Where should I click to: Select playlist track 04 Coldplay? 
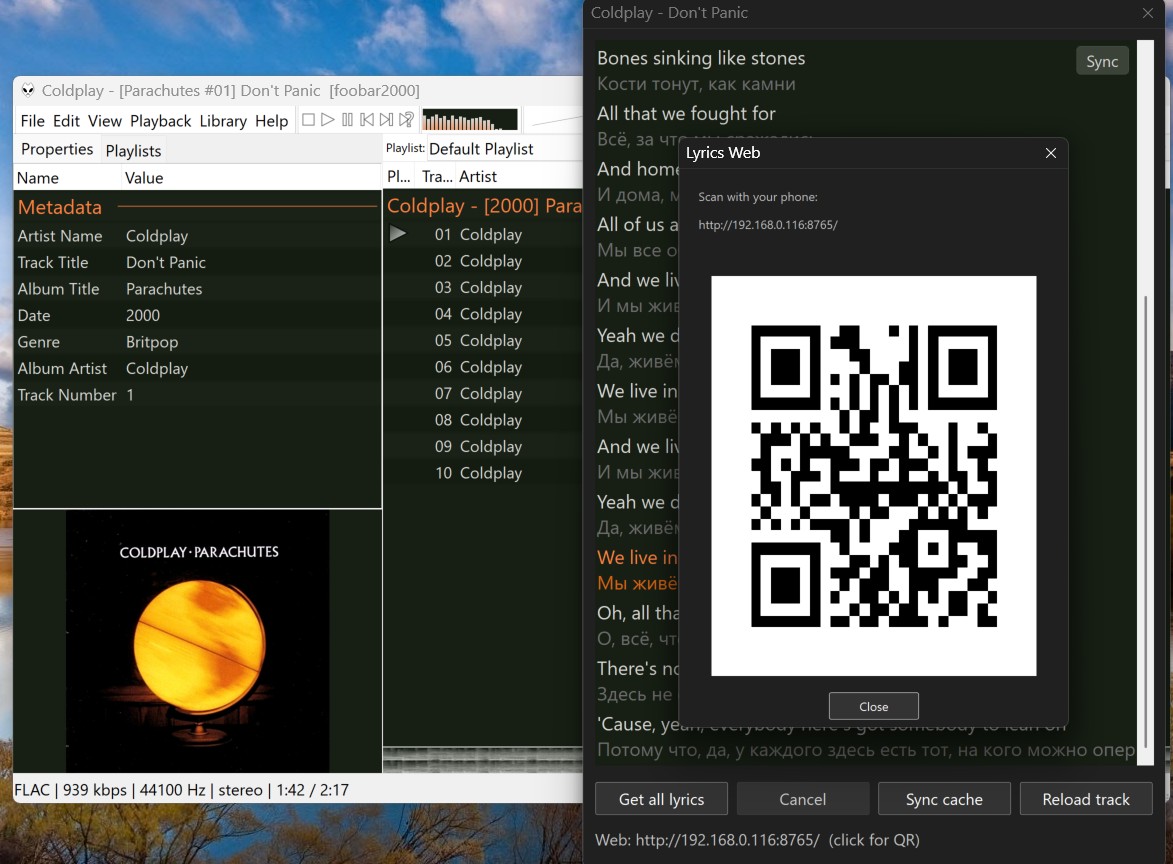(483, 314)
